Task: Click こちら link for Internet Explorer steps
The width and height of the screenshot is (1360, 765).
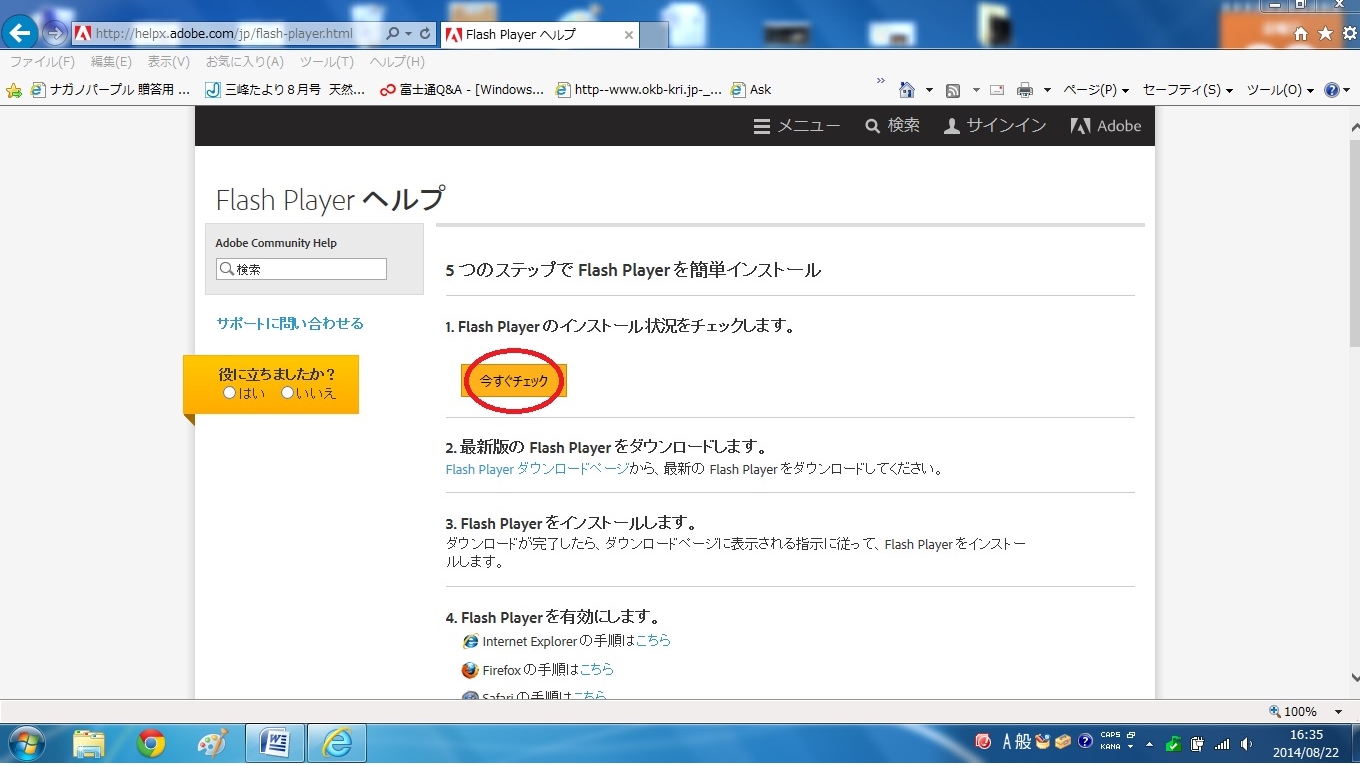Action: 653,640
